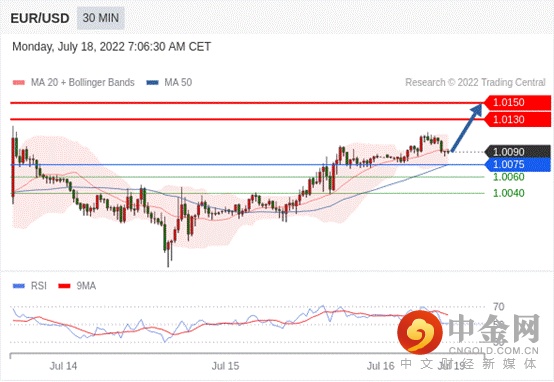554x382 pixels.
Task: Click the 'Jul 14' date axis label
Action: pyautogui.click(x=63, y=366)
